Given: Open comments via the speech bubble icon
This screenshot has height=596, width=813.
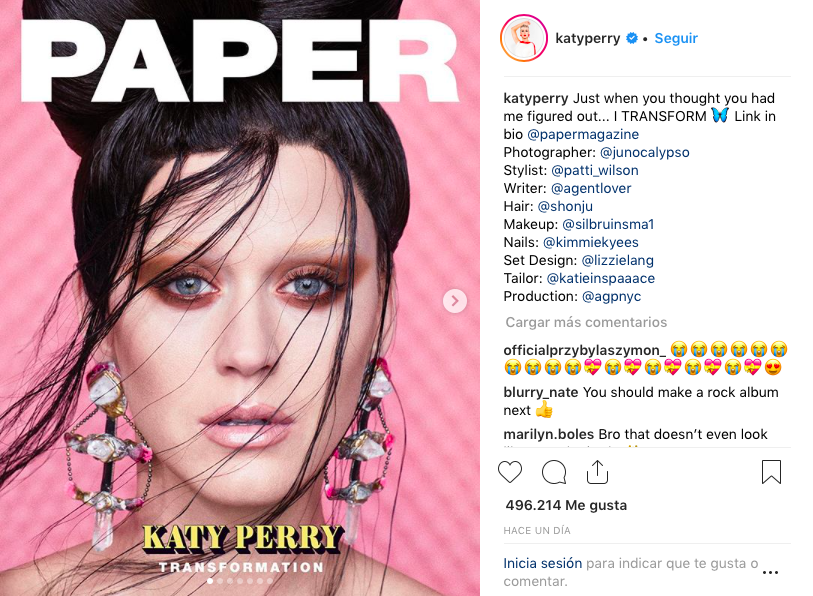Looking at the screenshot, I should point(554,472).
